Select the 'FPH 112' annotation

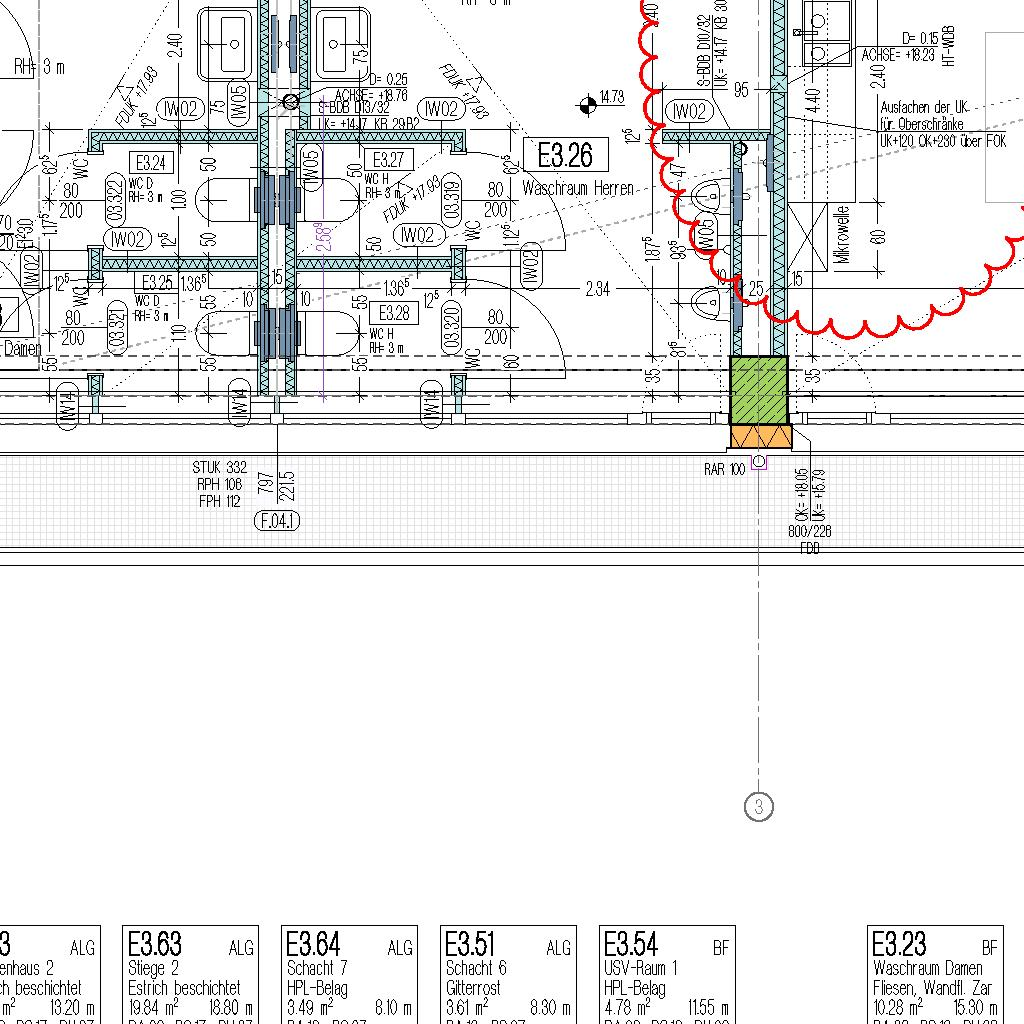point(220,501)
